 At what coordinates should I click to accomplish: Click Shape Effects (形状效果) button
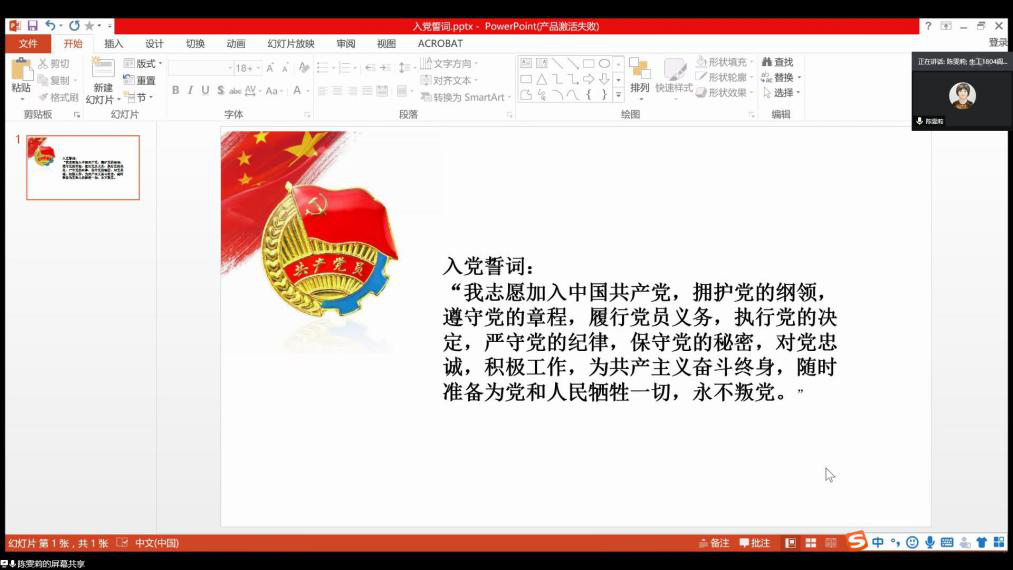click(725, 92)
